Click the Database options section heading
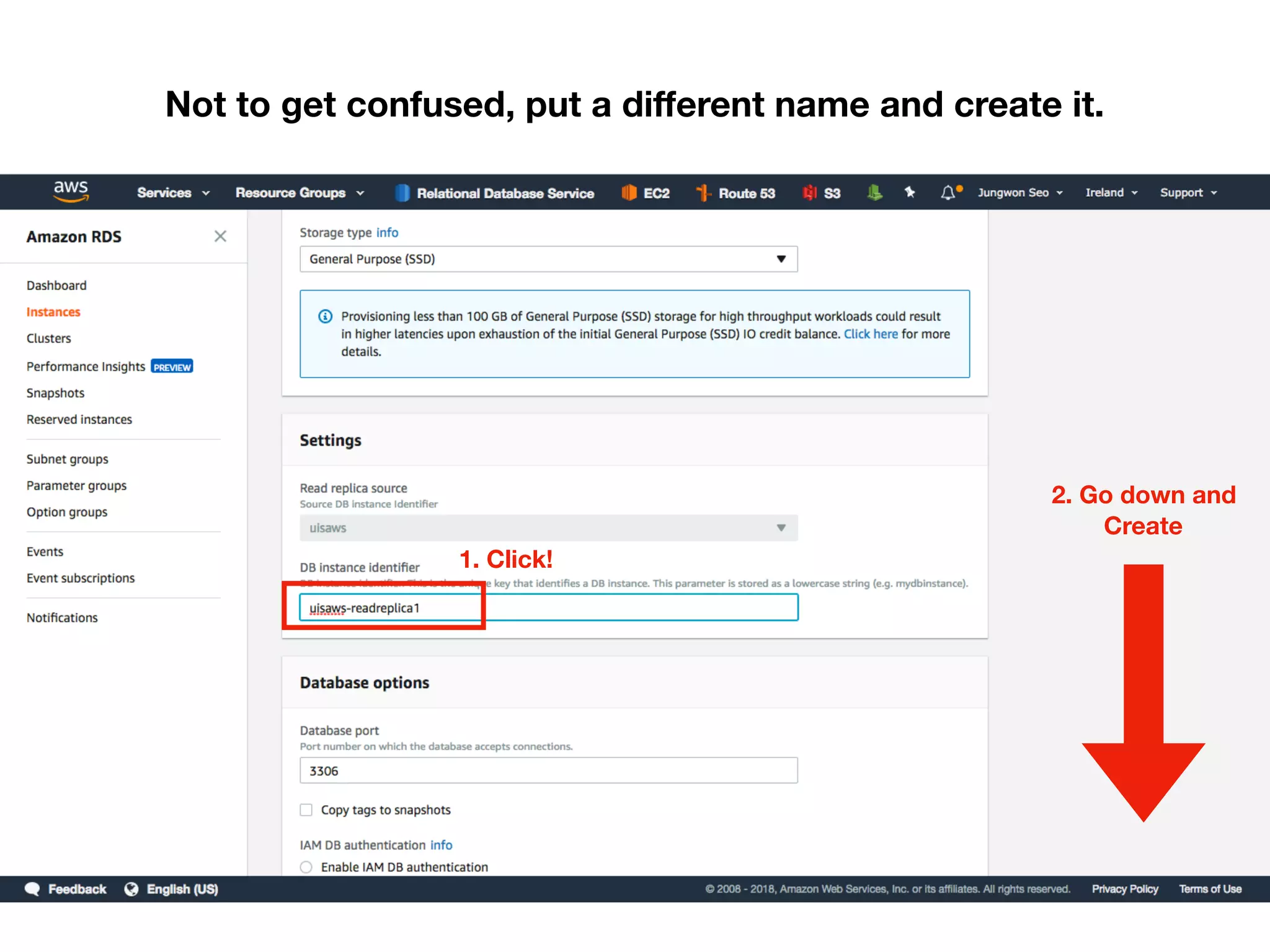The width and height of the screenshot is (1270, 952). click(365, 683)
